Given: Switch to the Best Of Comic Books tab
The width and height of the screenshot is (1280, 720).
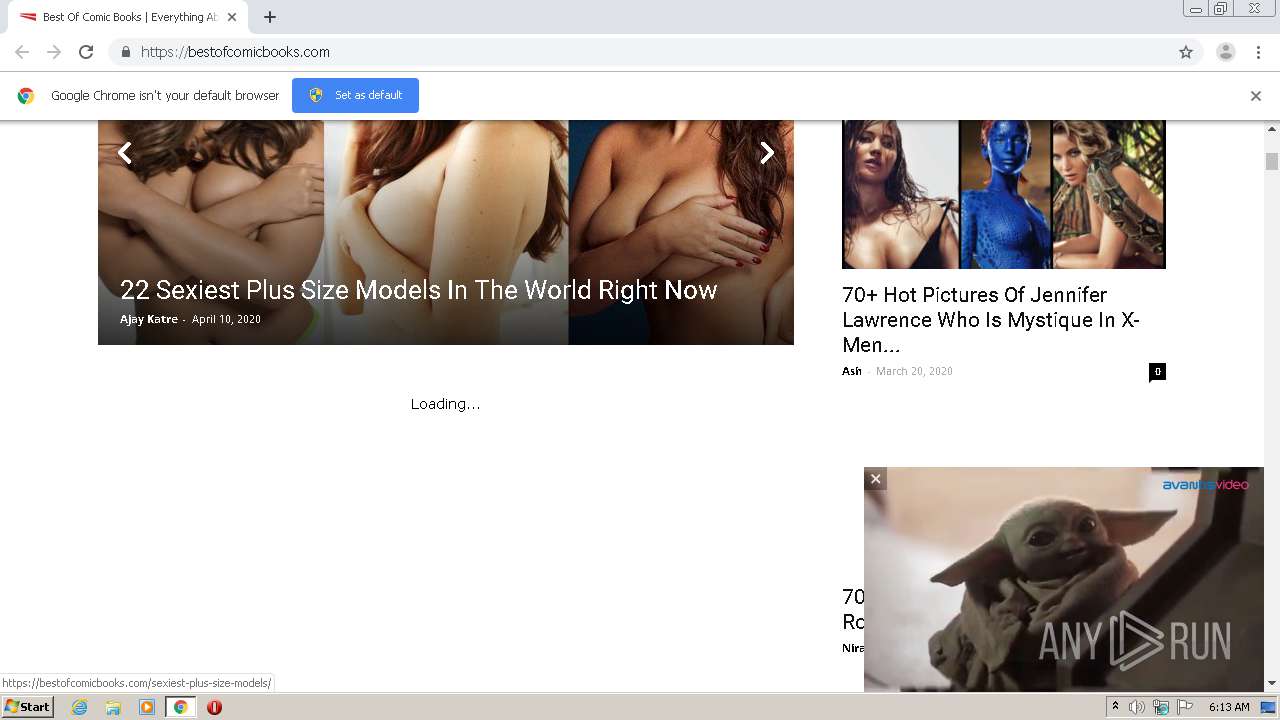Looking at the screenshot, I should click(128, 17).
